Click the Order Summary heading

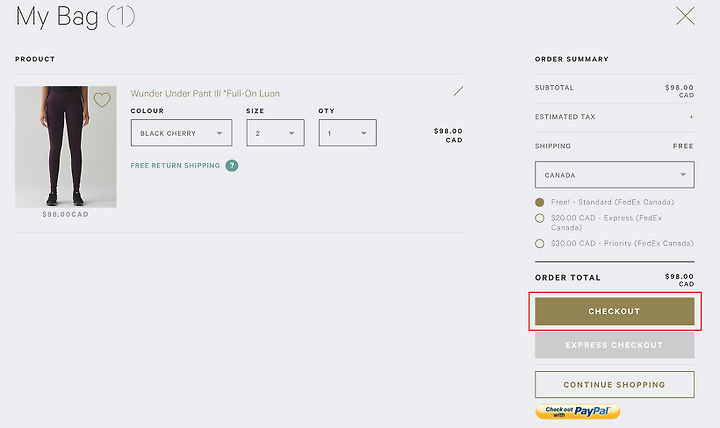572,59
